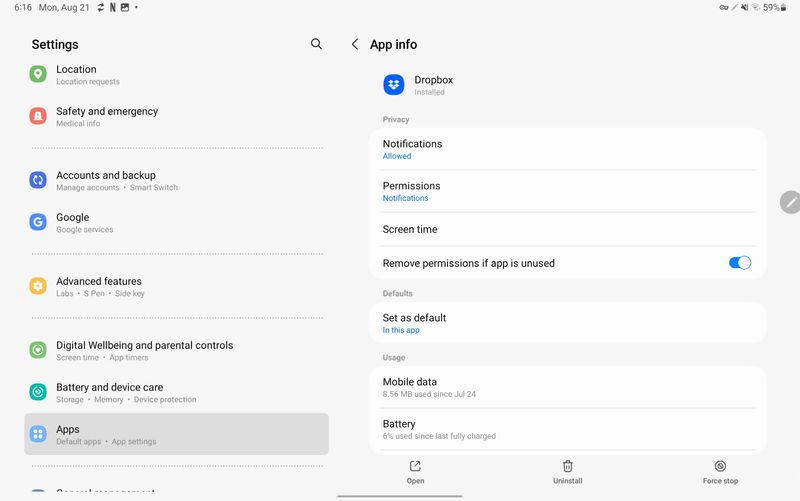800x501 pixels.
Task: Open Set as default options
Action: [567, 323]
